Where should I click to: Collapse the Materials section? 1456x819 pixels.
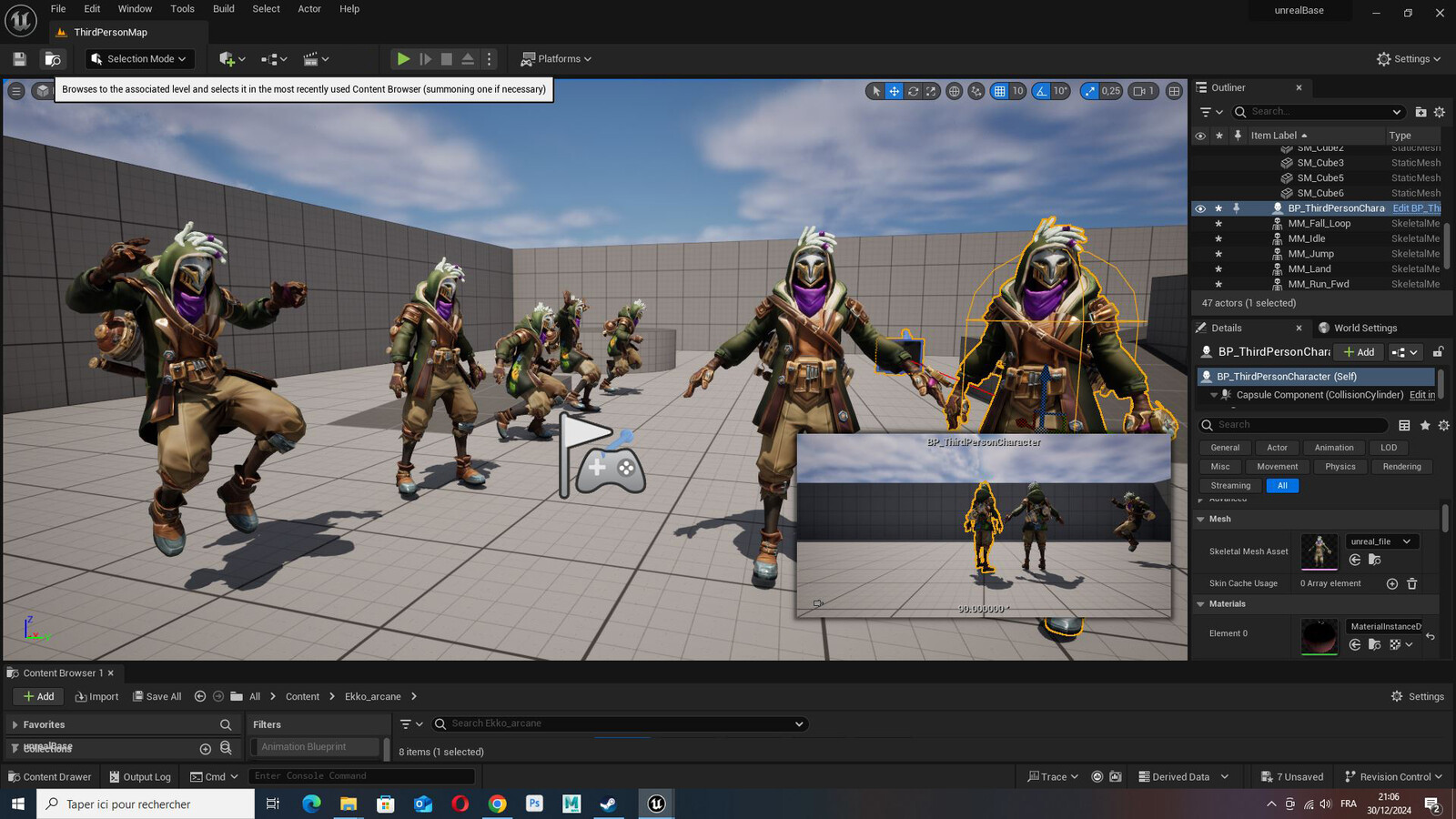pos(1200,604)
